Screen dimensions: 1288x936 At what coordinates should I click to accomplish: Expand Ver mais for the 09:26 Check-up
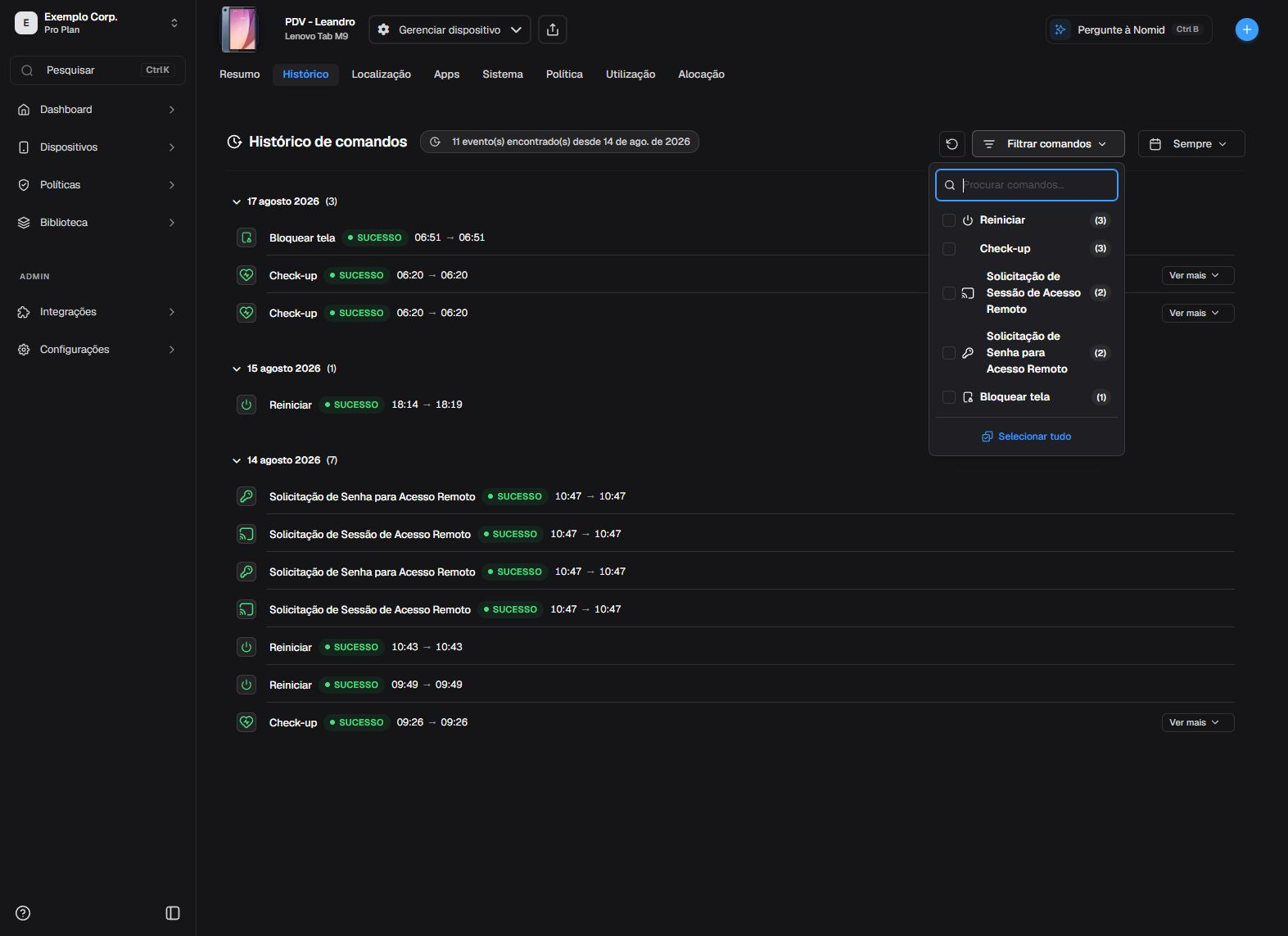(x=1198, y=722)
